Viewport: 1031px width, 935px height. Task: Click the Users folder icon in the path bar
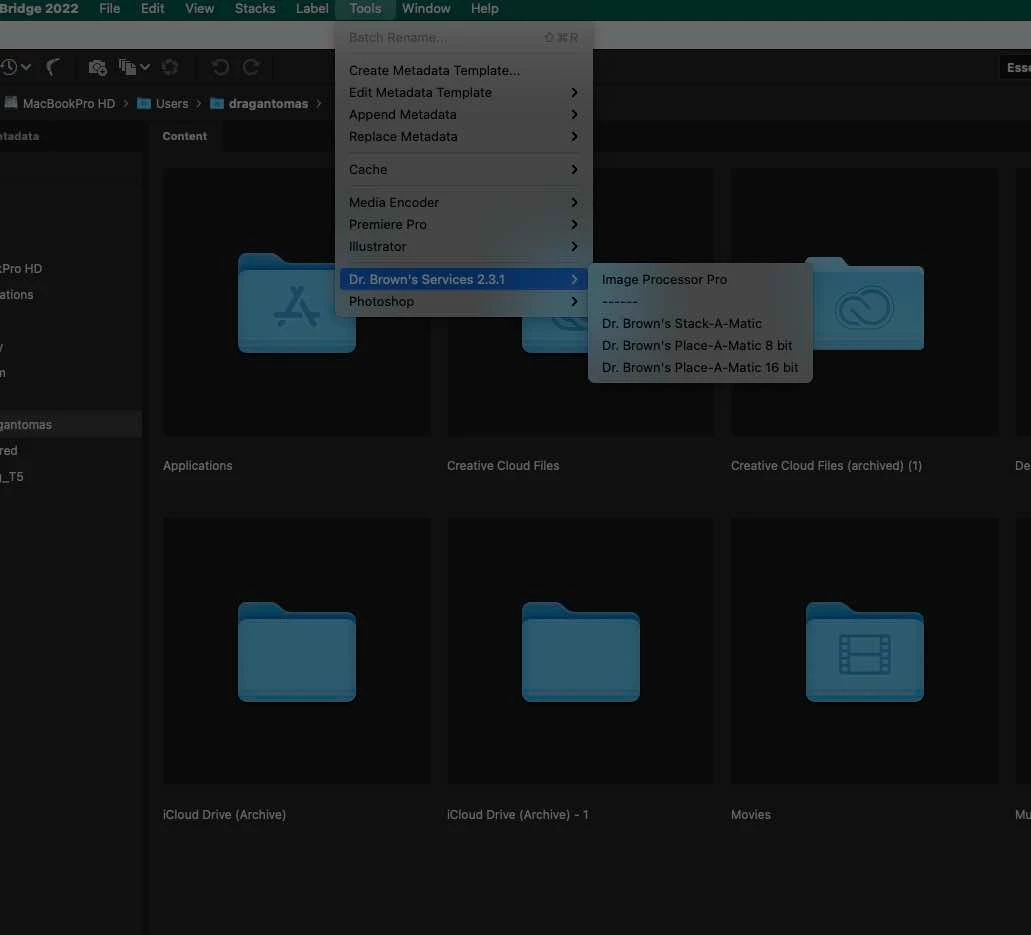(x=143, y=103)
